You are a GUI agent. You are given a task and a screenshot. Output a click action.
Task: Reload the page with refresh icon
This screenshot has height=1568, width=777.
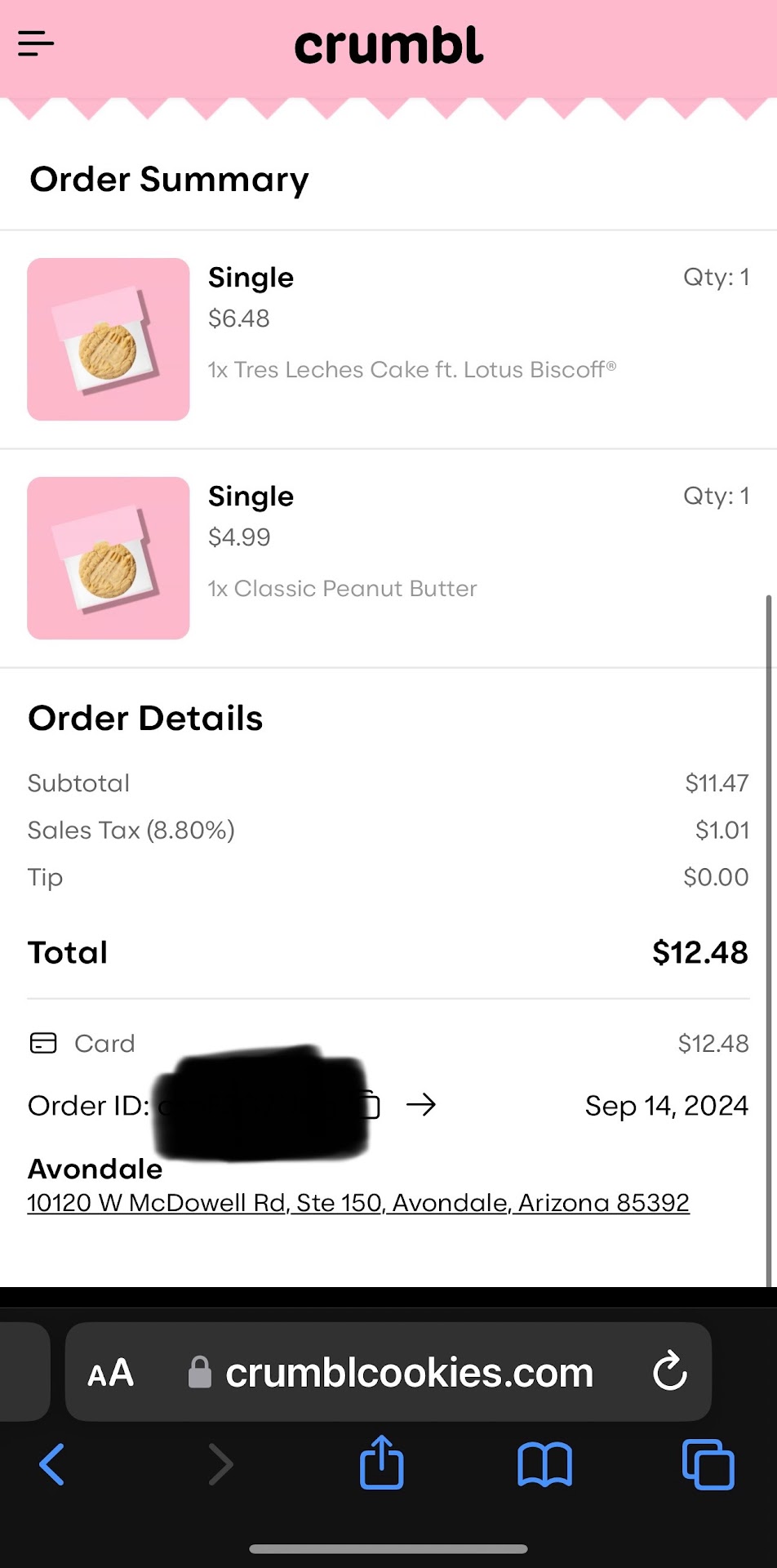[670, 1372]
